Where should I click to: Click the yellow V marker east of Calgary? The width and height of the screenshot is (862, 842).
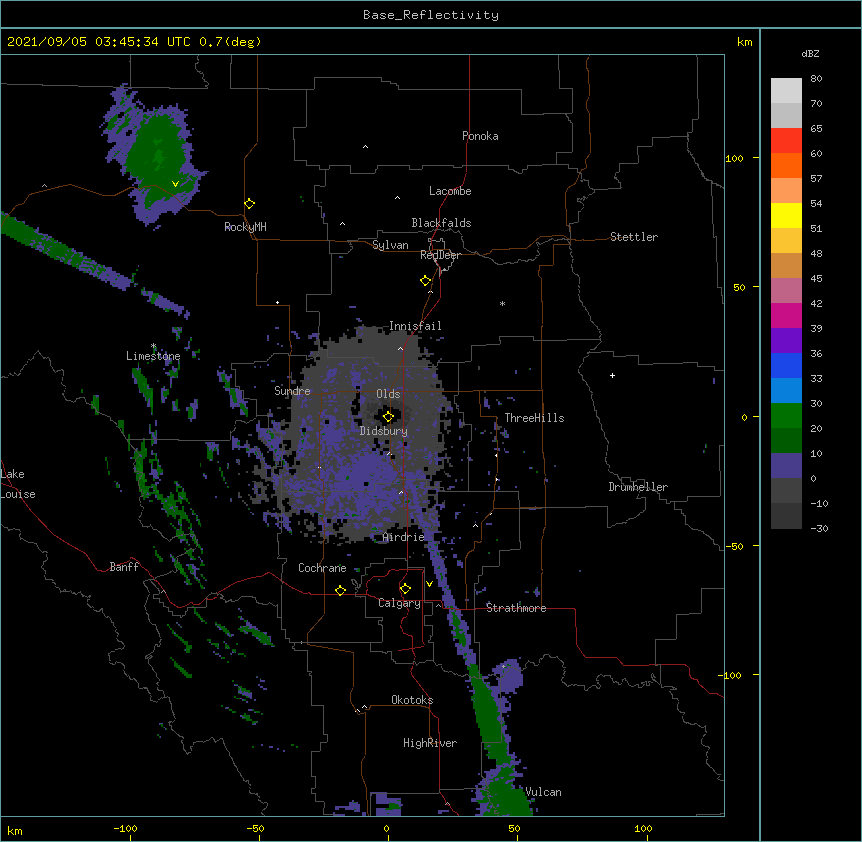point(429,584)
